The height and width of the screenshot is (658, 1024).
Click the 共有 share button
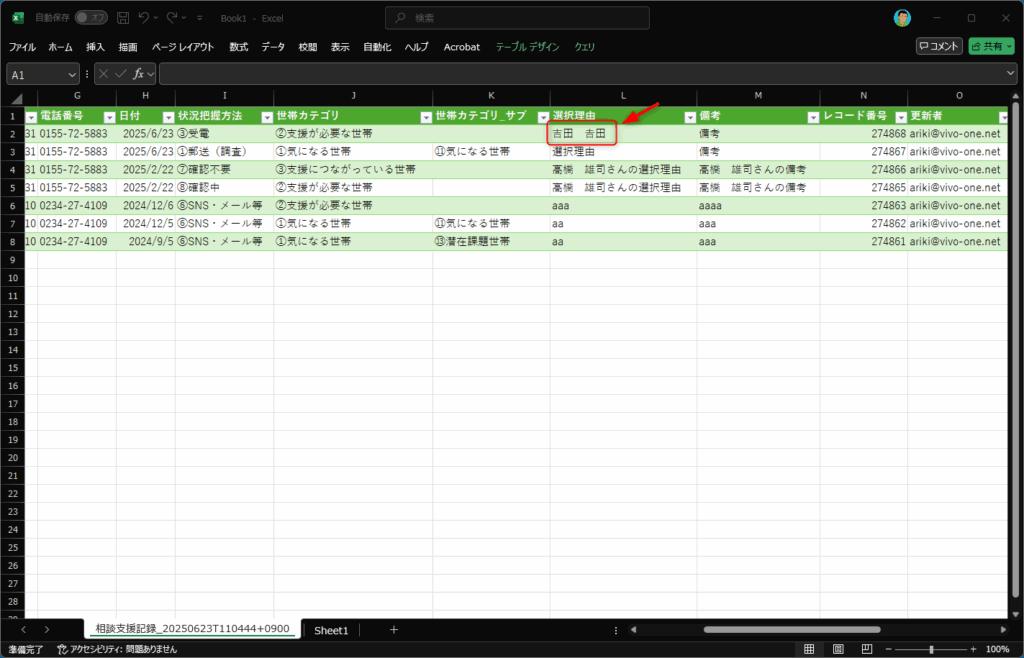click(991, 46)
